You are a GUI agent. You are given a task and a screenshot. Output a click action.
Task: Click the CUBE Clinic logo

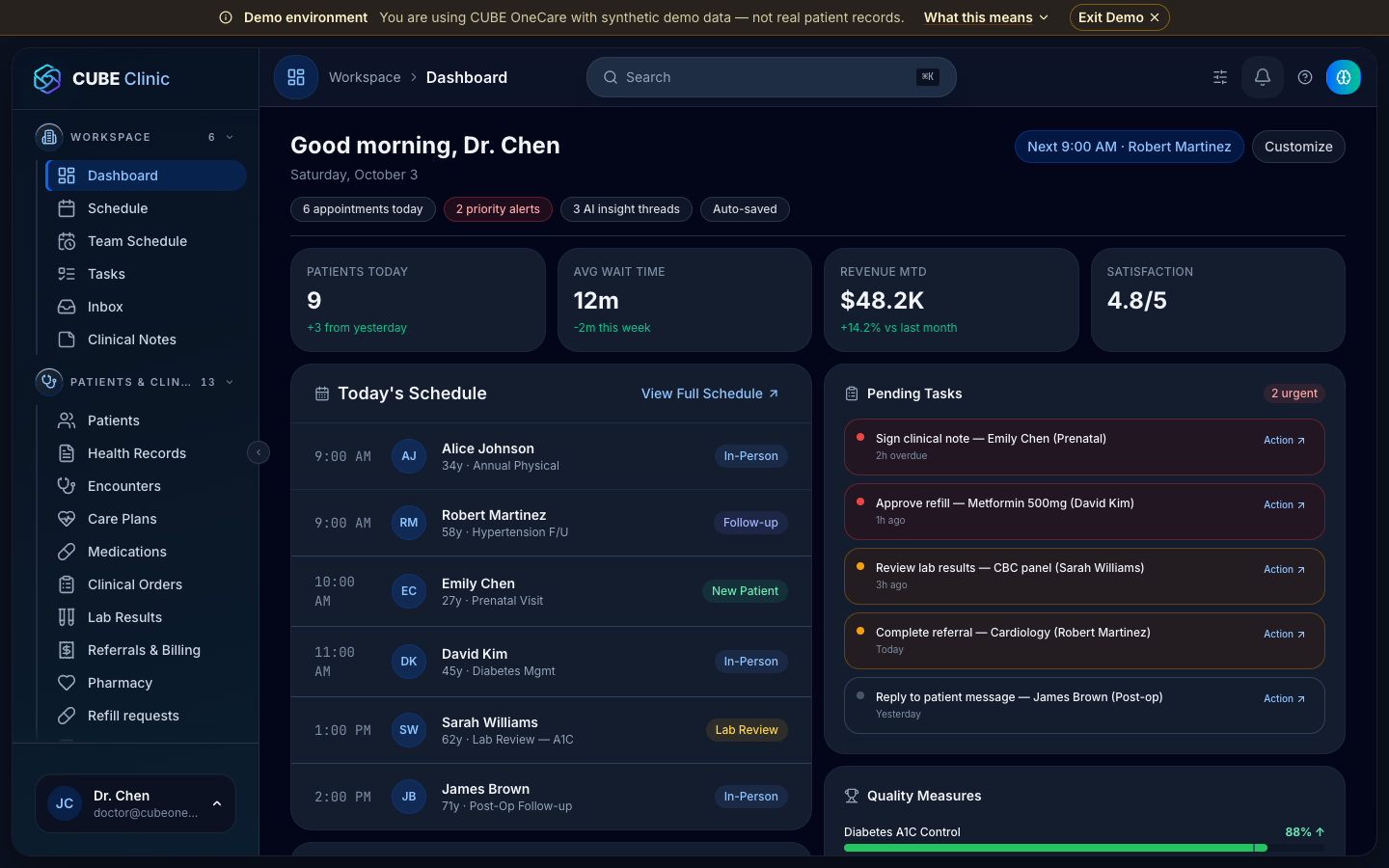[x=101, y=79]
